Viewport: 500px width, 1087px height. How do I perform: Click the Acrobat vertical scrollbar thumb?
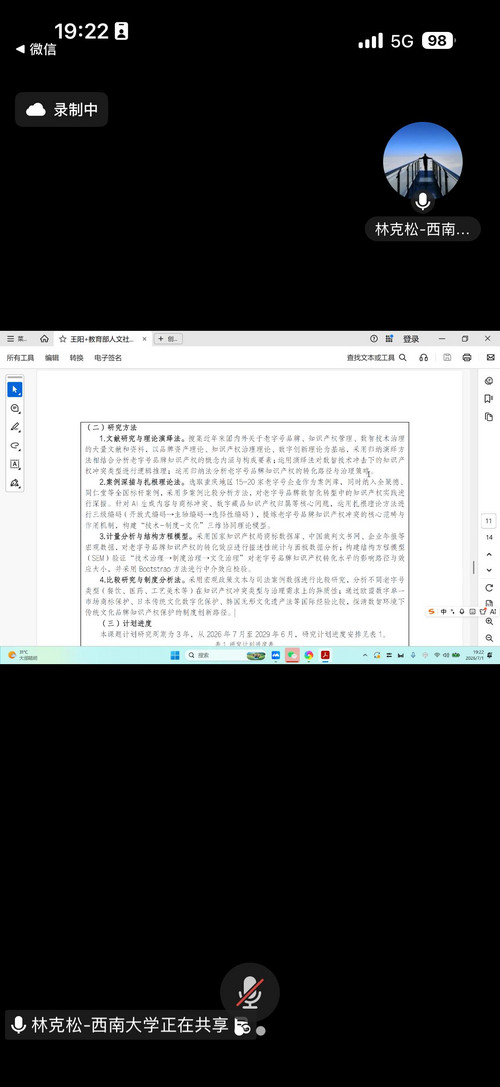[x=474, y=567]
